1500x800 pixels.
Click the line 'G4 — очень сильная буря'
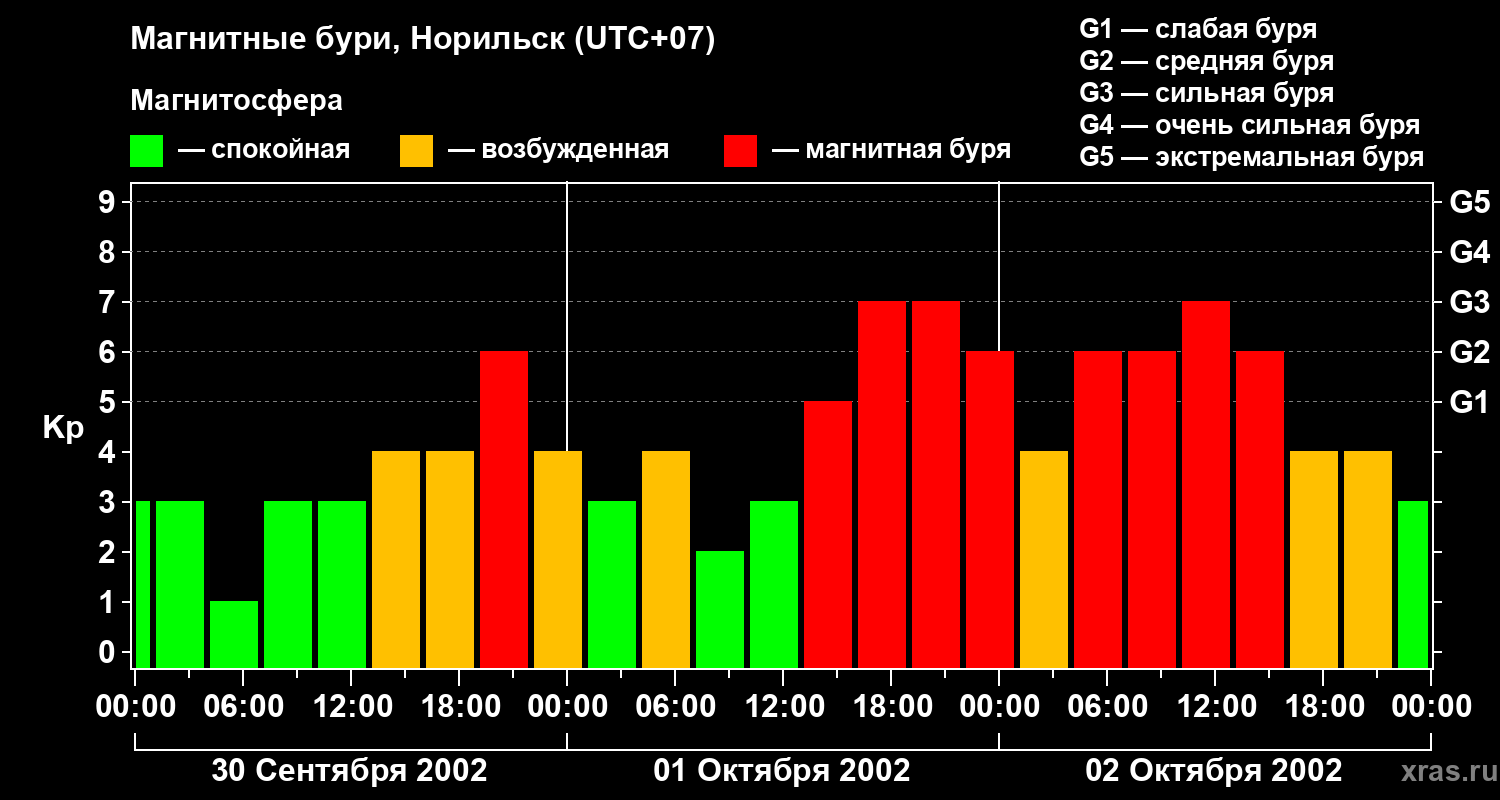[1249, 125]
